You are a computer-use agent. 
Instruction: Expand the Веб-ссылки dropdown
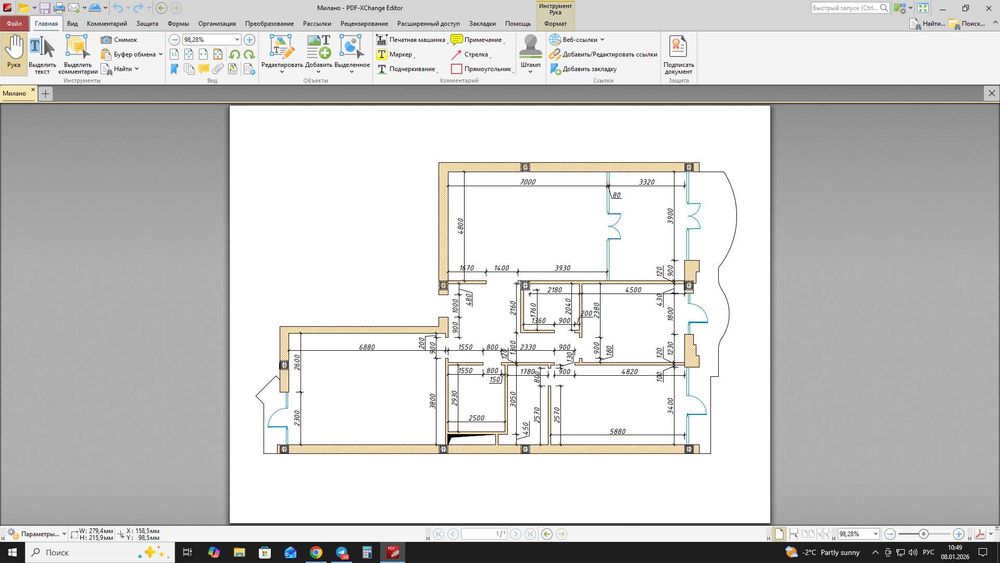point(602,40)
